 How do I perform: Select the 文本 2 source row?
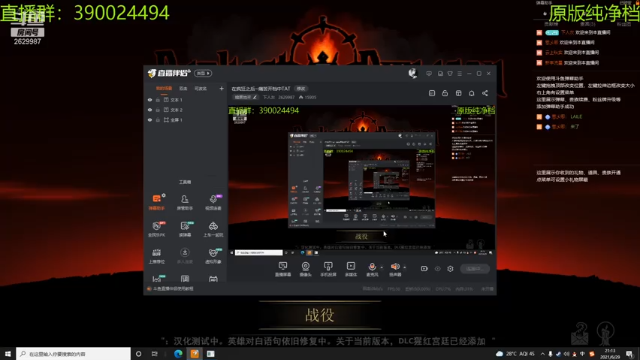coord(186,110)
